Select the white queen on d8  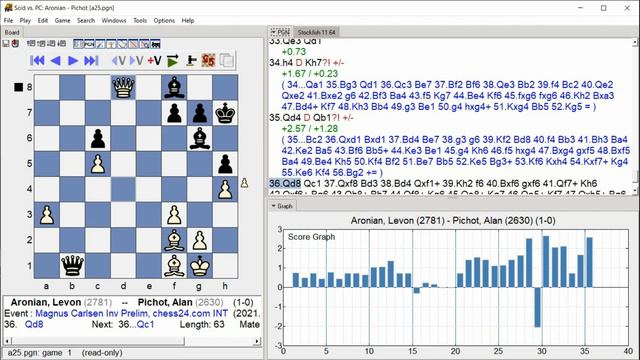pyautogui.click(x=123, y=87)
